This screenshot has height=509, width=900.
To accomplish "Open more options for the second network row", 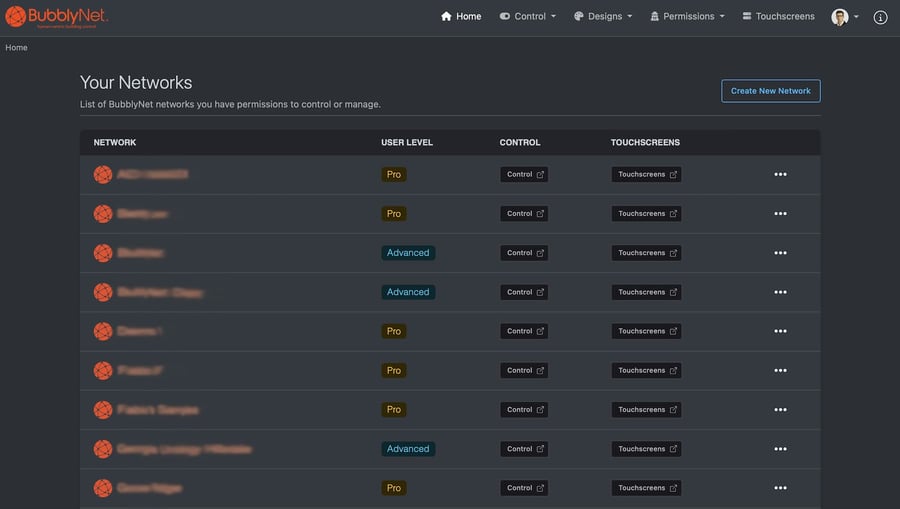I will coord(780,213).
